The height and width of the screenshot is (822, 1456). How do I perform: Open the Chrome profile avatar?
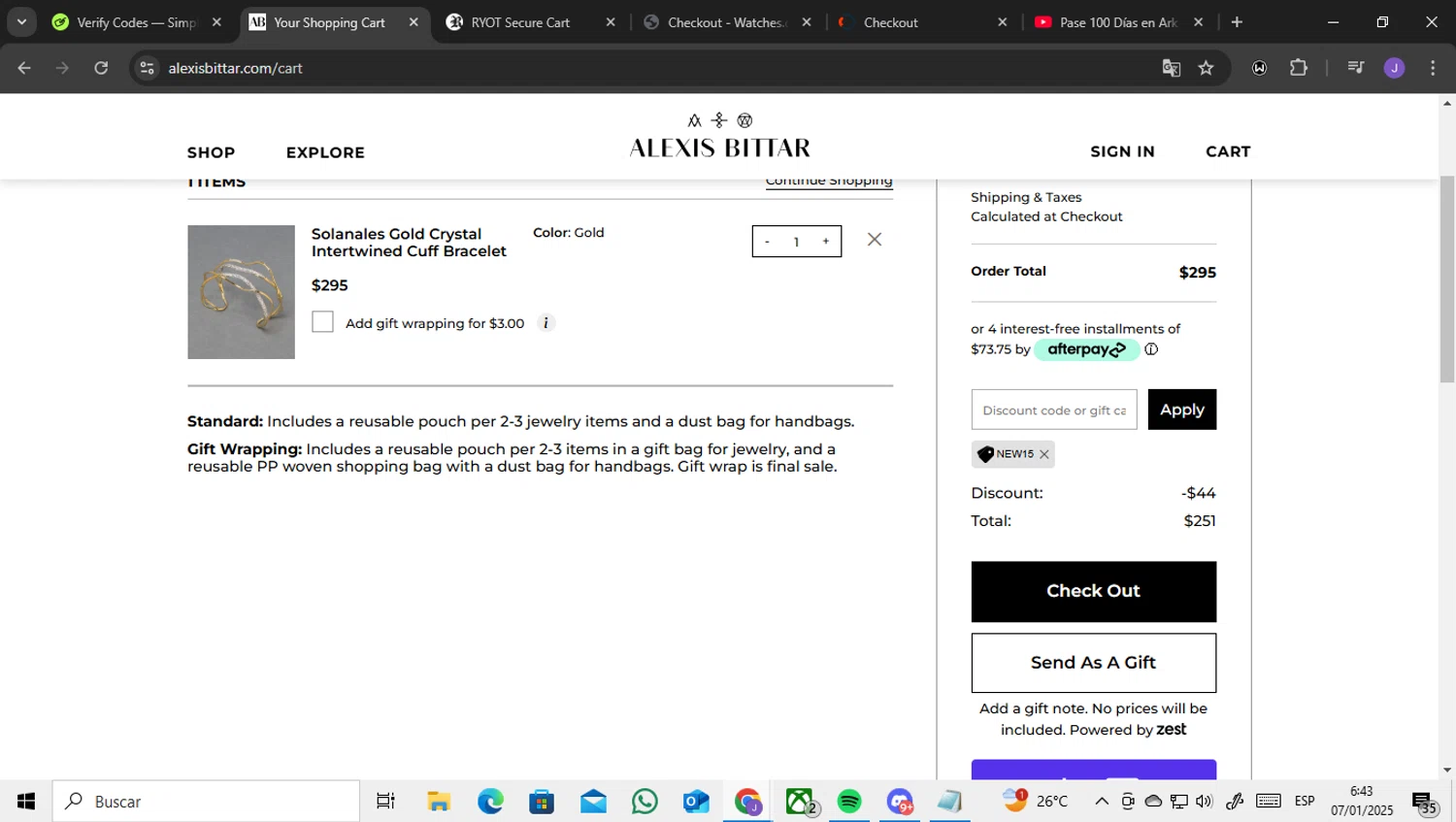click(x=1394, y=68)
